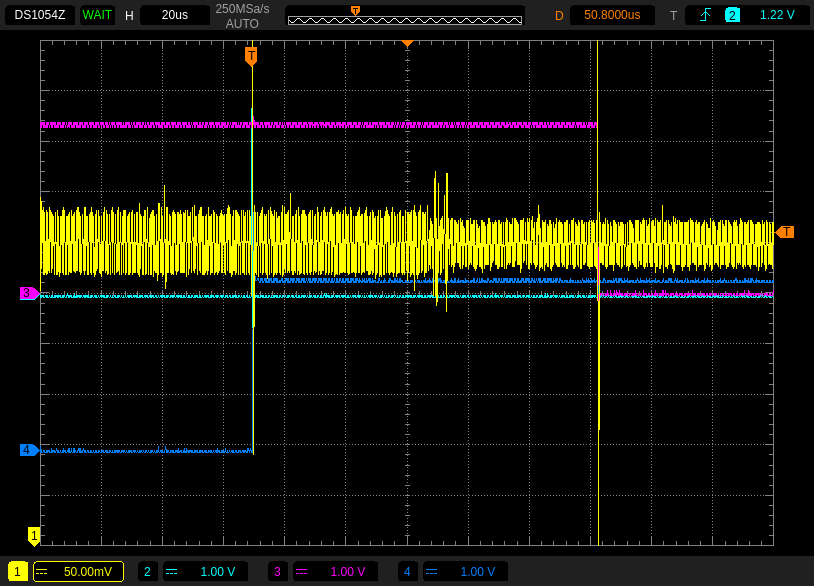Screen dimensions: 814x586
Task: Select the yellow channel 1 ground marker
Action: [34, 536]
